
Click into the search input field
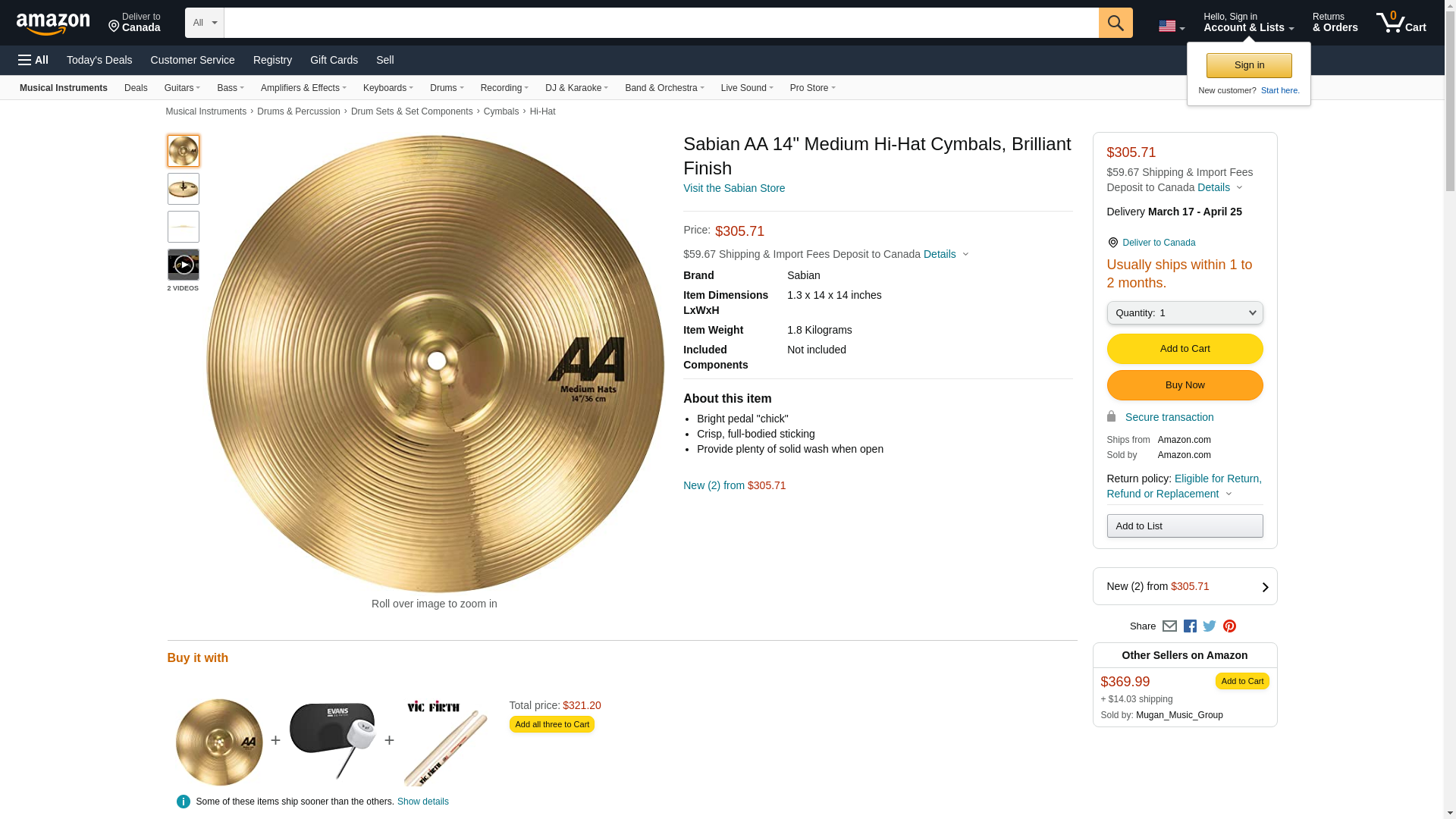coord(661,23)
